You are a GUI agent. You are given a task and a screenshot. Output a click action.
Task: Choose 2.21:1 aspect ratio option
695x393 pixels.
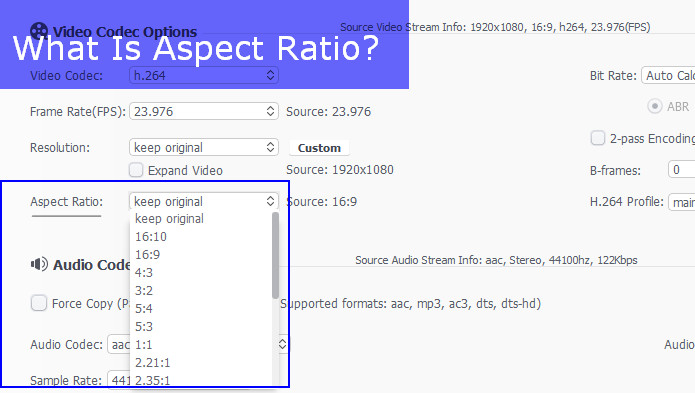click(x=202, y=362)
